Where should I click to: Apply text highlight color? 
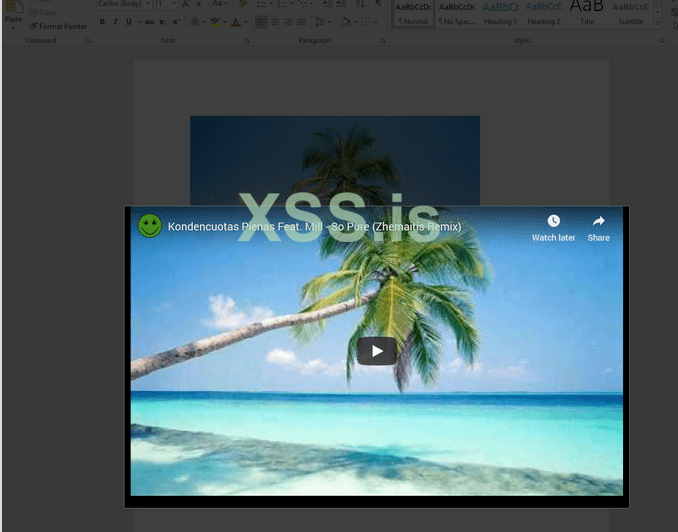point(215,22)
